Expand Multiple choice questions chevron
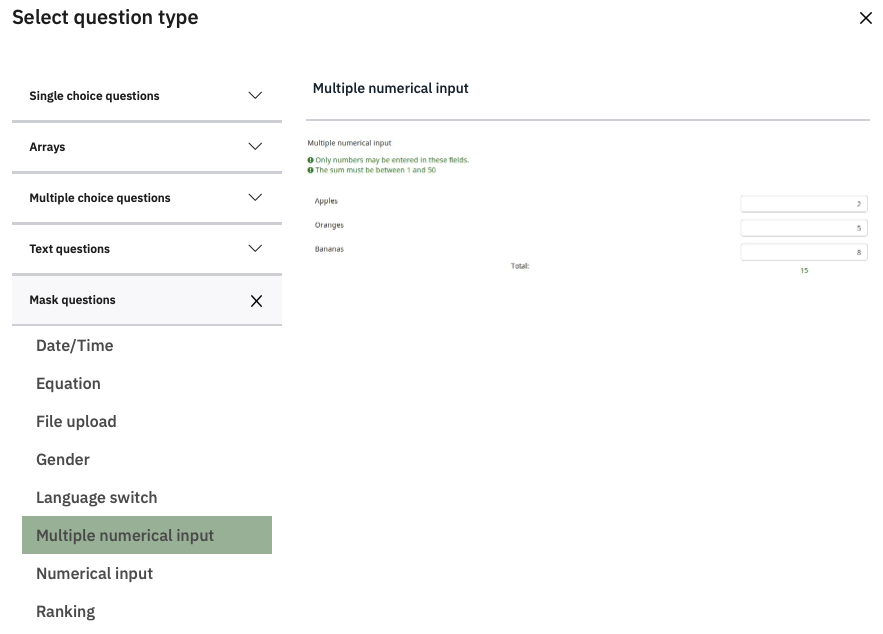This screenshot has width=883, height=634. (255, 198)
